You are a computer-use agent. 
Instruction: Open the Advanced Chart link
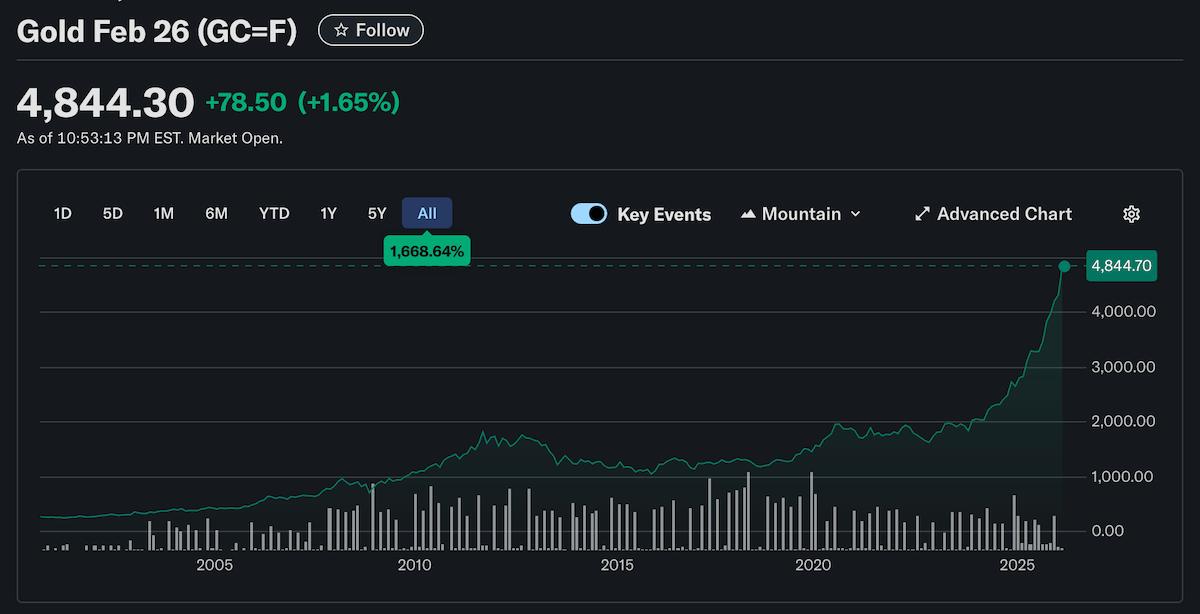pyautogui.click(x=1003, y=214)
